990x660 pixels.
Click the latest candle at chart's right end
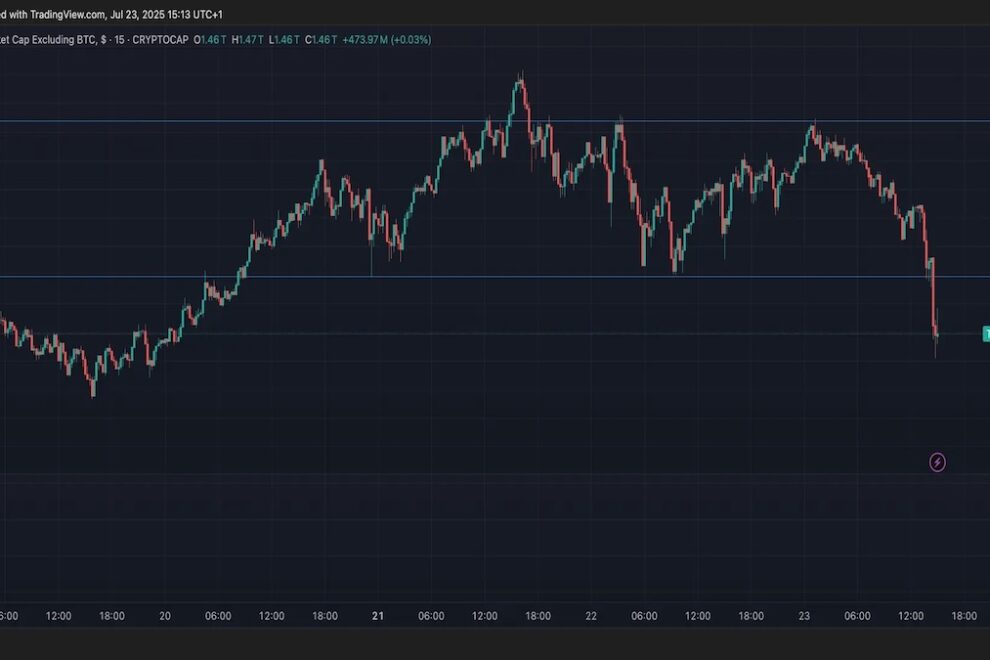click(x=936, y=335)
